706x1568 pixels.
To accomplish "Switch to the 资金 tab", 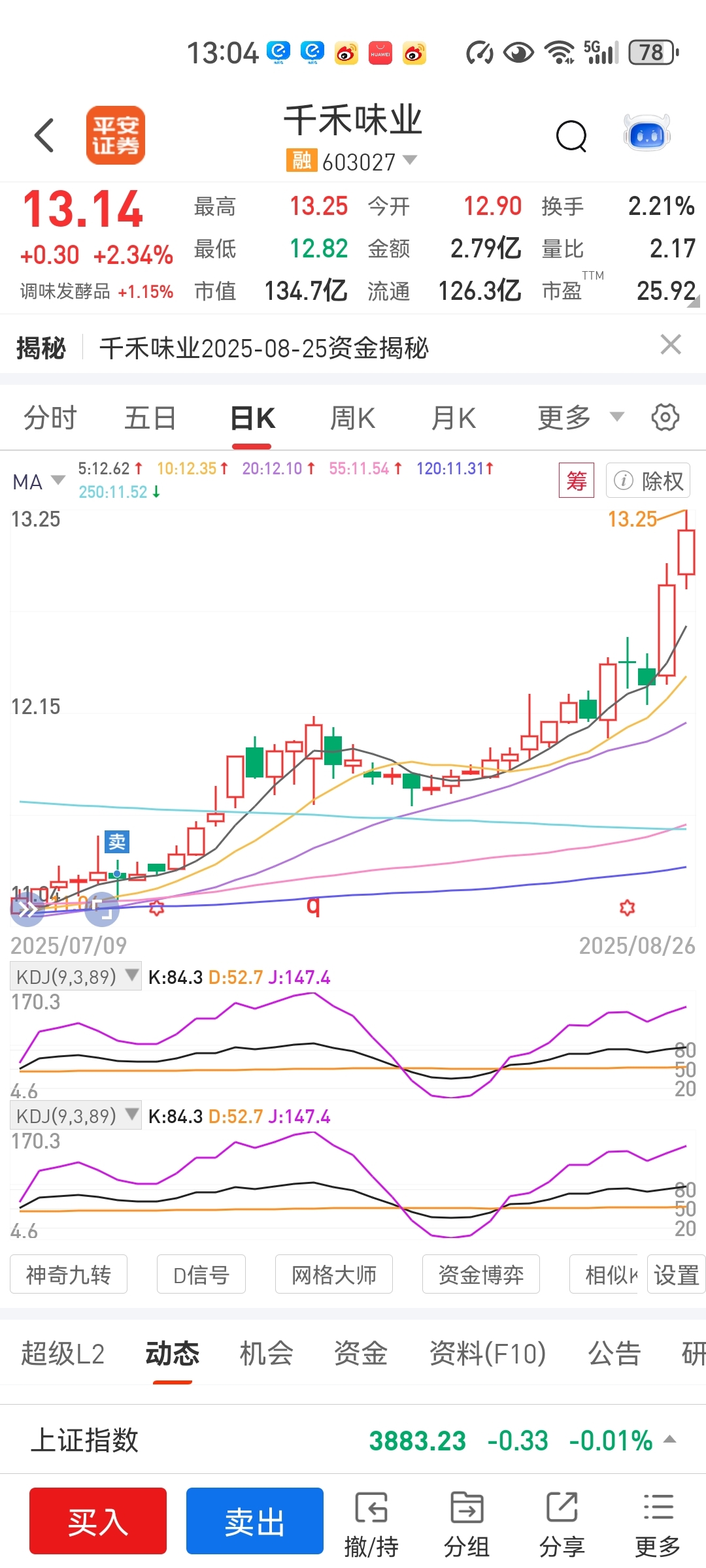I will tap(361, 1354).
